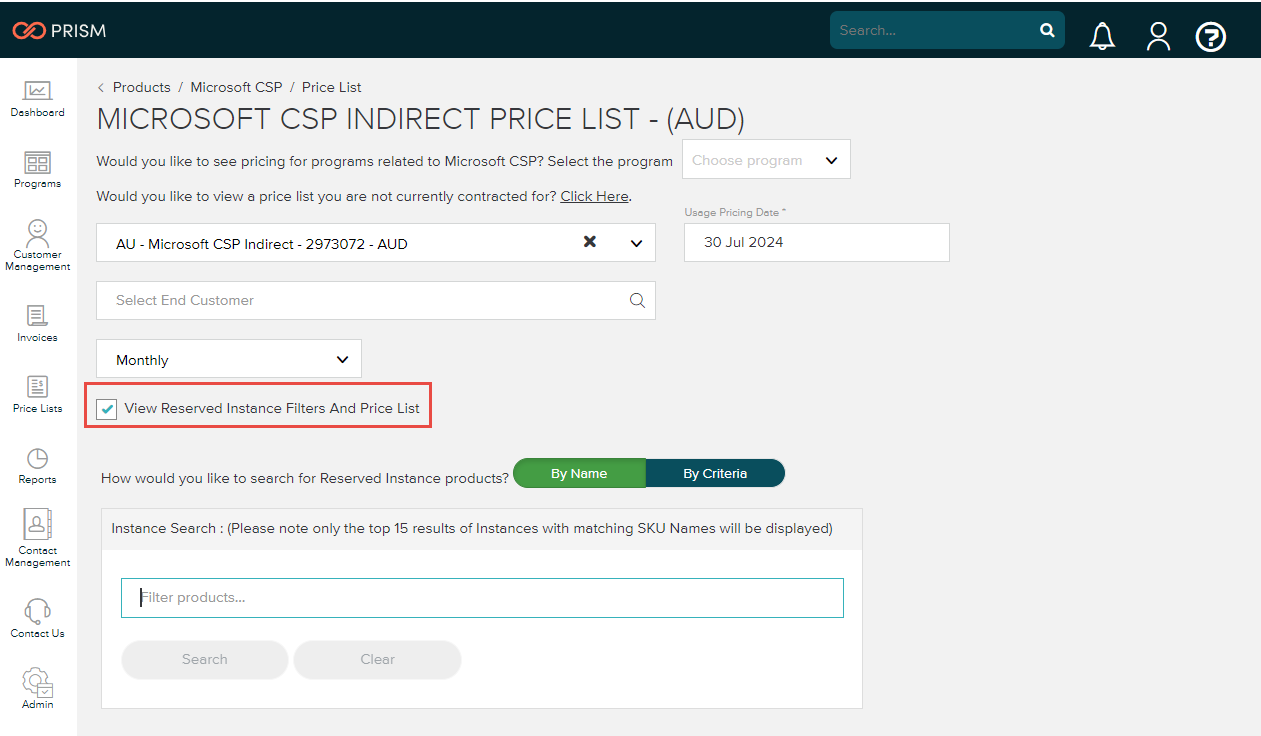Screen dimensions: 1261x736
Task: Clear the selected price list with X
Action: pyautogui.click(x=590, y=242)
